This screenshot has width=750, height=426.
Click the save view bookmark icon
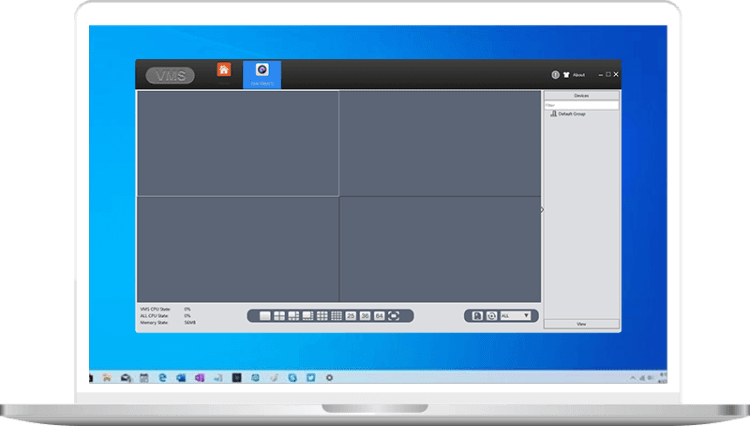(x=477, y=316)
